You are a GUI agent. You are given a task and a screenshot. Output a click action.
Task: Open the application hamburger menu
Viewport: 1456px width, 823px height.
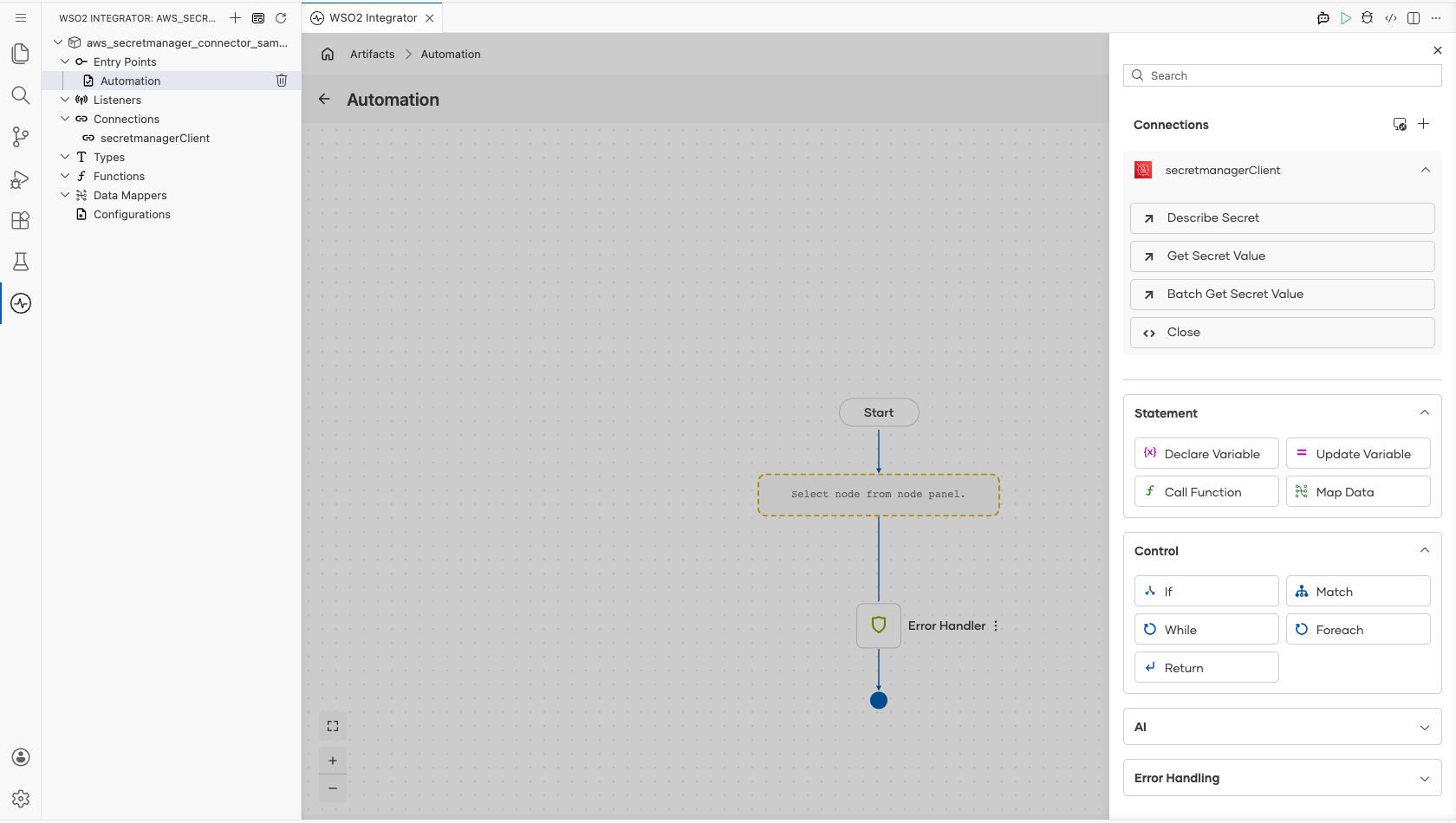coord(21,18)
